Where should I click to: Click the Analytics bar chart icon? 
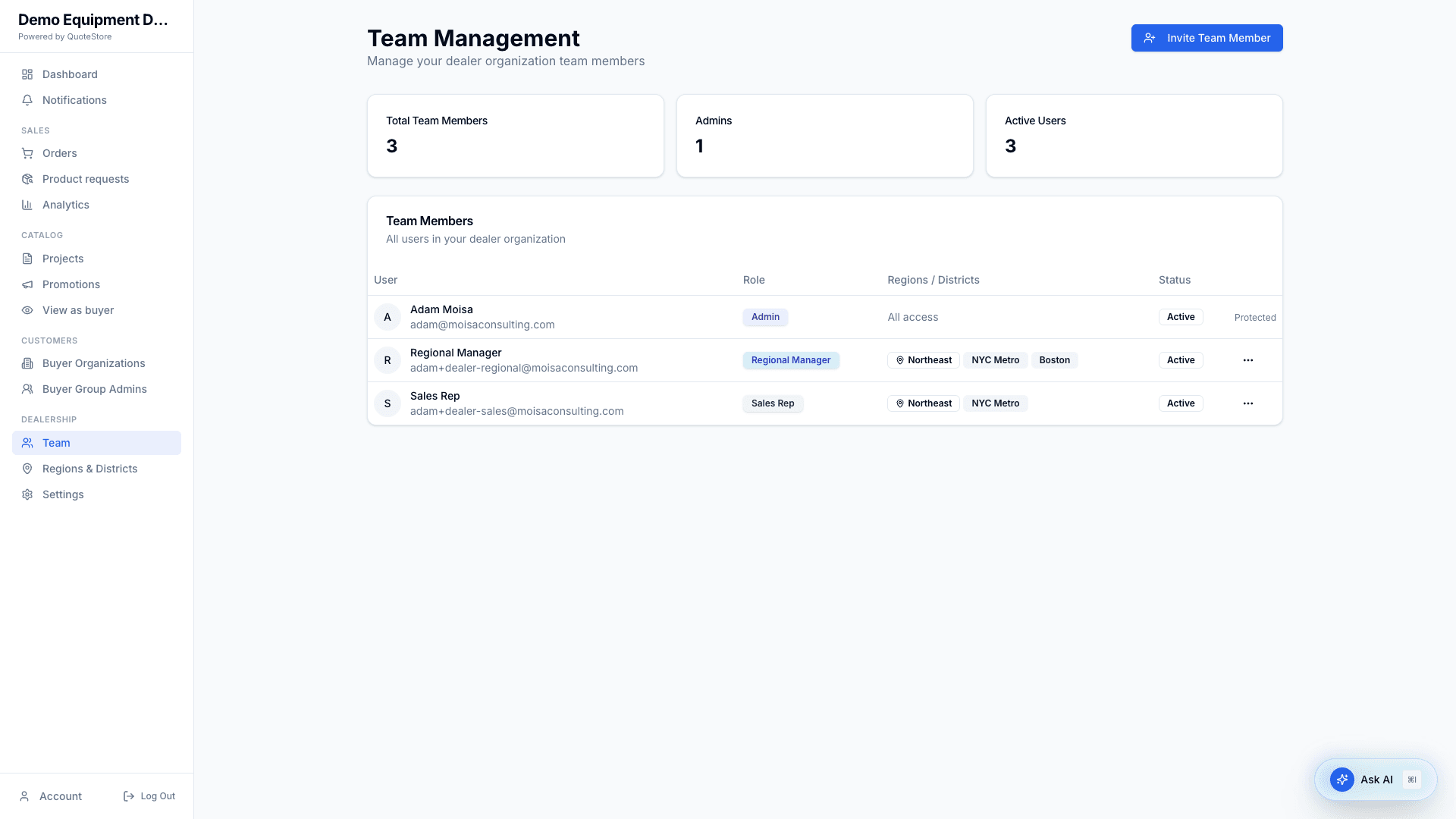tap(27, 205)
